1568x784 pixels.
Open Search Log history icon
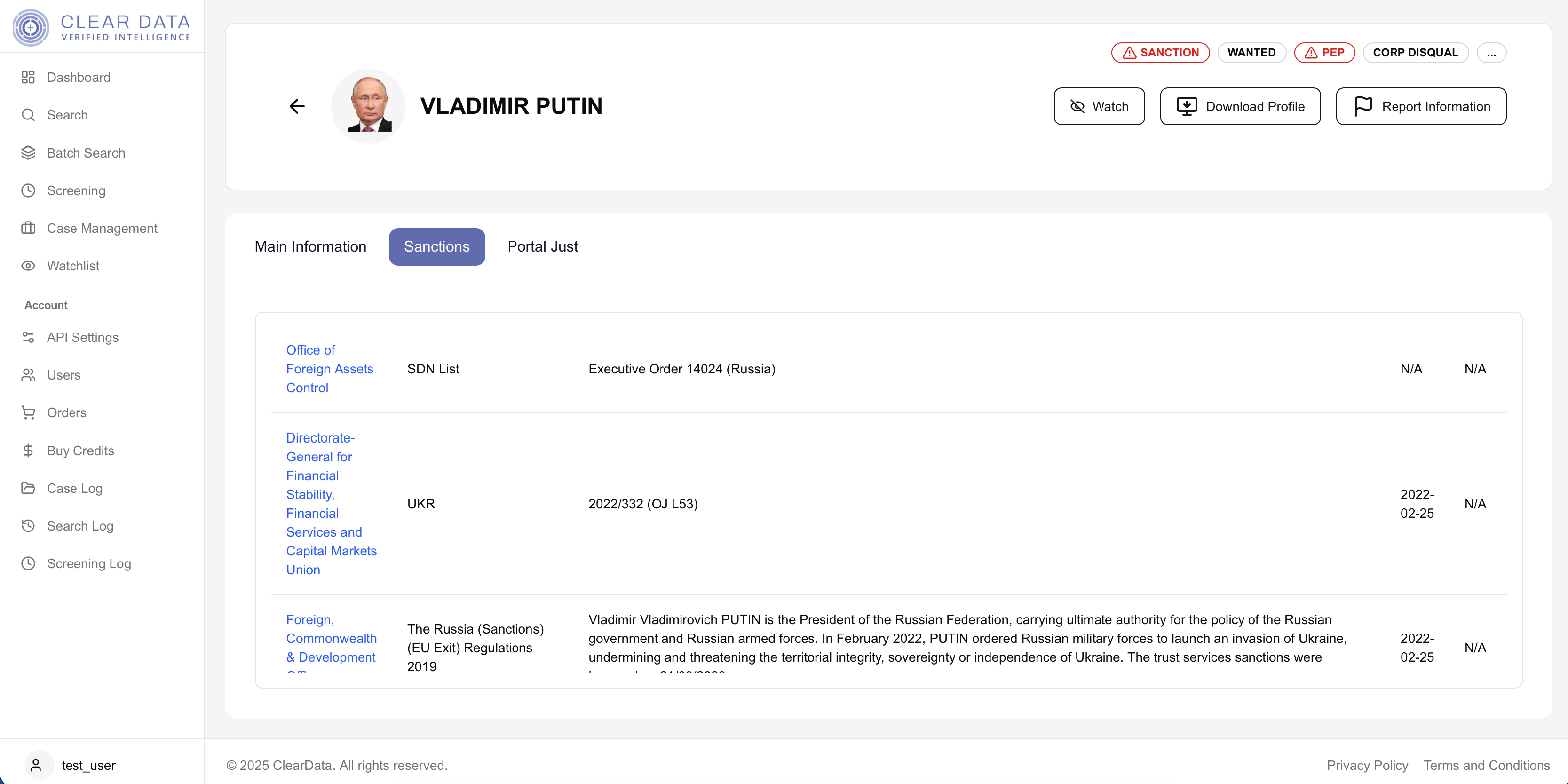click(28, 526)
